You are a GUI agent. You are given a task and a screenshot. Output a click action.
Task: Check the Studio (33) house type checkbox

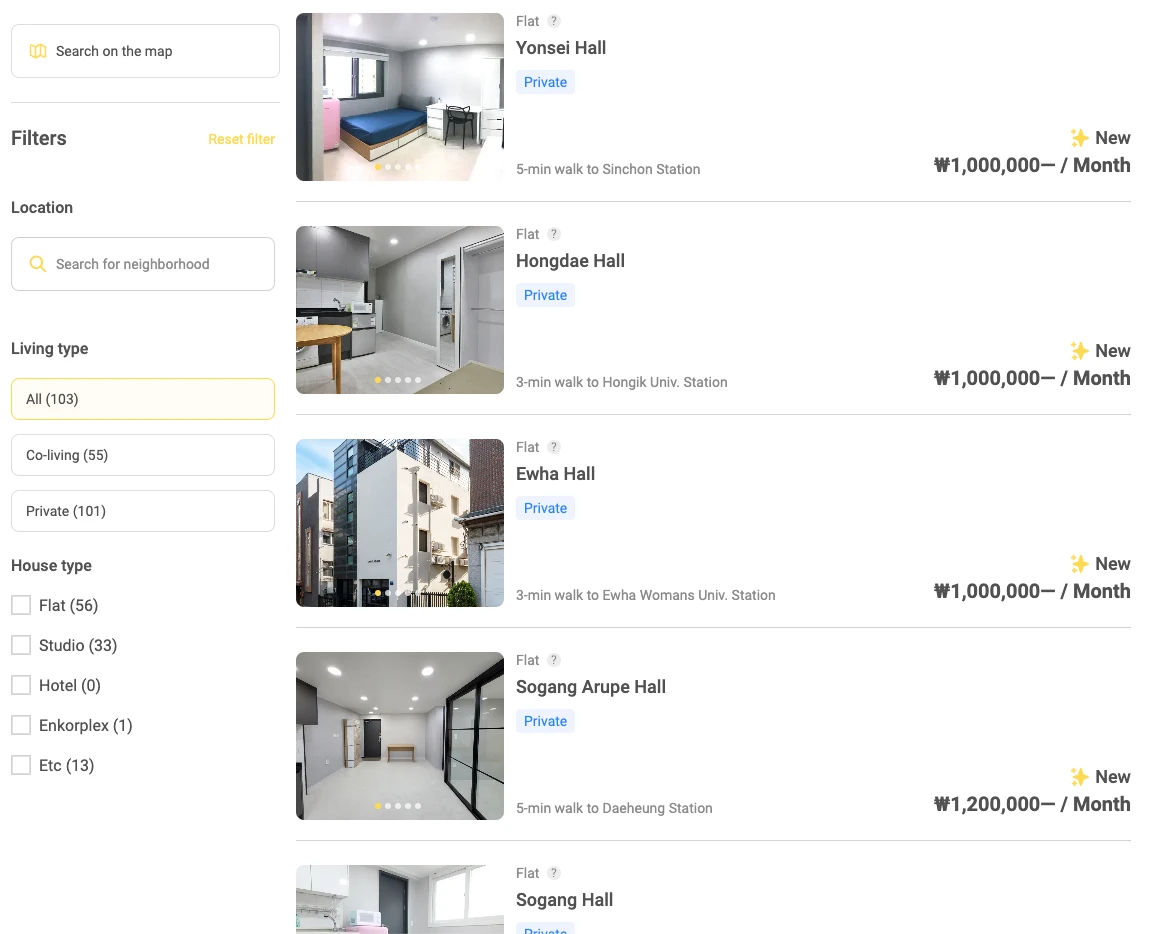click(x=21, y=645)
